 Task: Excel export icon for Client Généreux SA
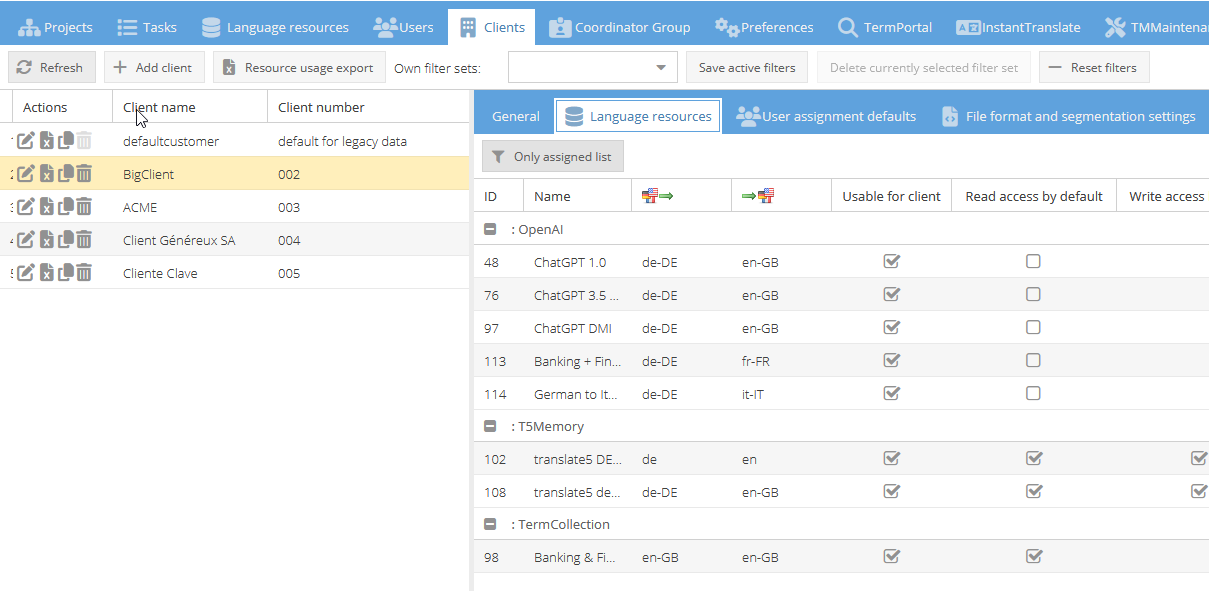pyautogui.click(x=46, y=240)
